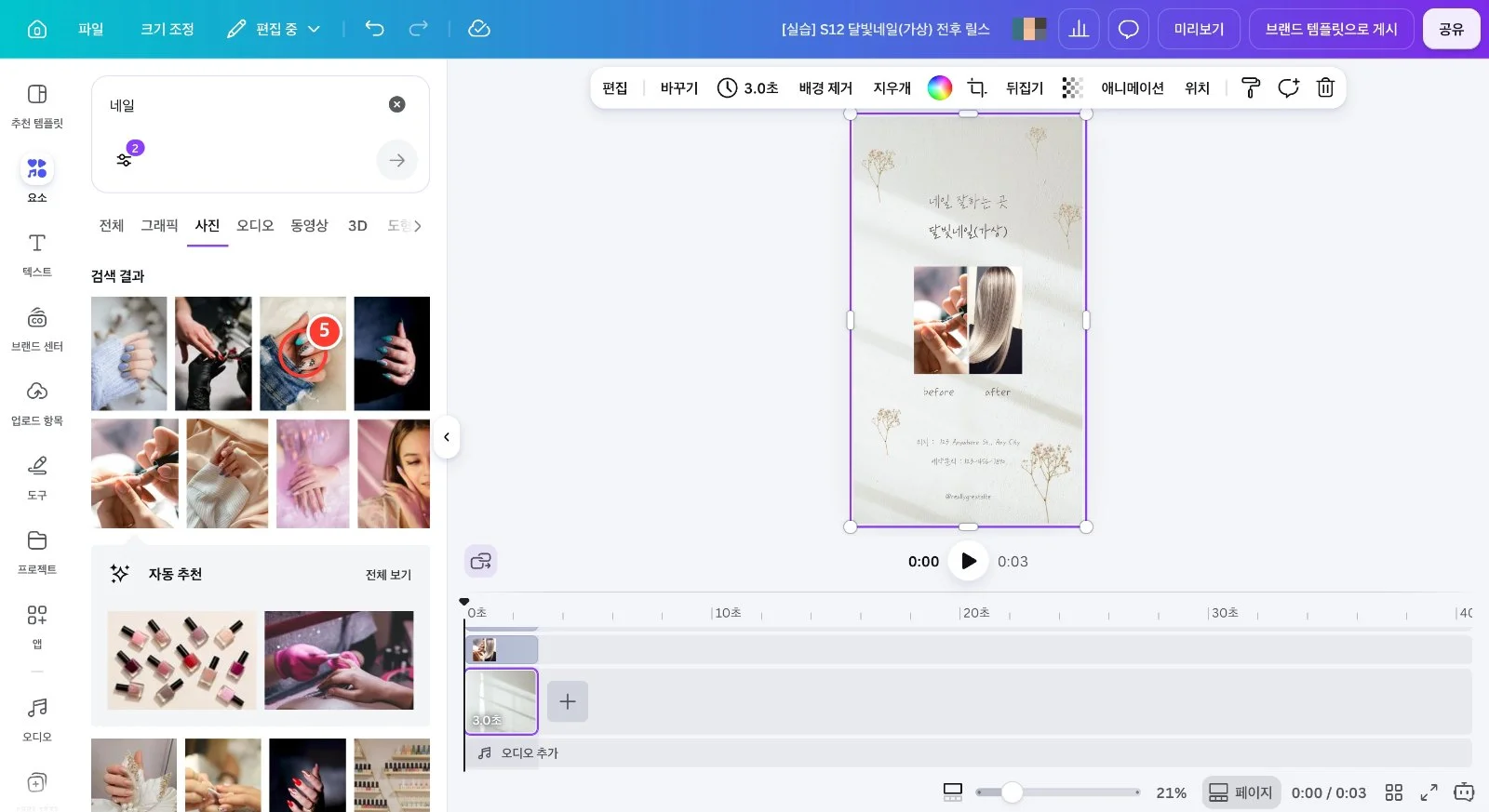Viewport: 1489px width, 812px height.
Task: Click the 공유 share button
Action: (1451, 29)
